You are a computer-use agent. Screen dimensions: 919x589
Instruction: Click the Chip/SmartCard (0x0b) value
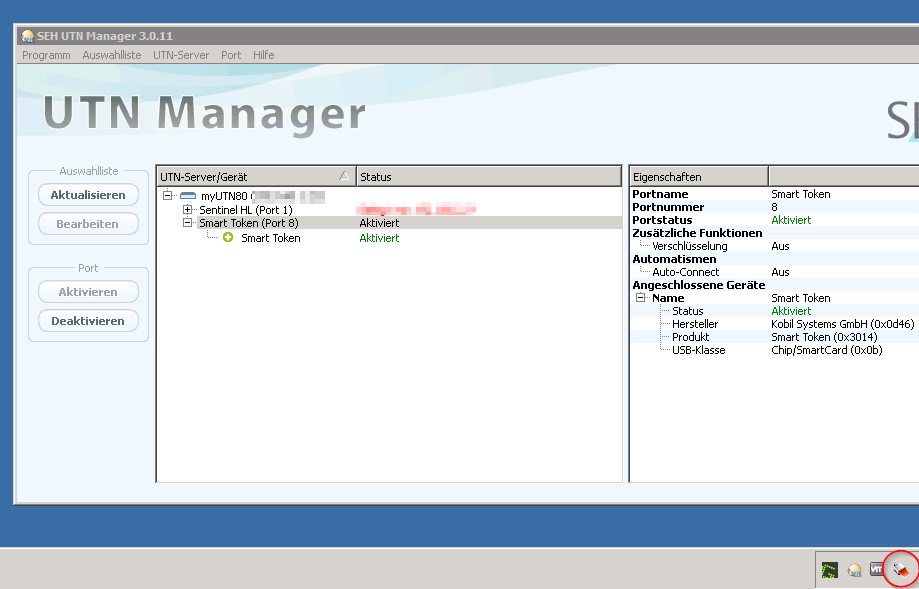pyautogui.click(x=826, y=350)
